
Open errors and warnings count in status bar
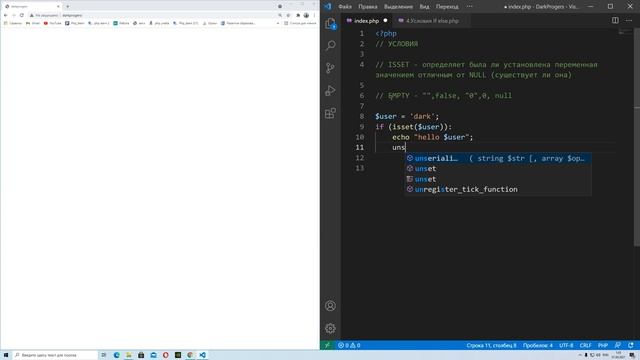pos(349,345)
